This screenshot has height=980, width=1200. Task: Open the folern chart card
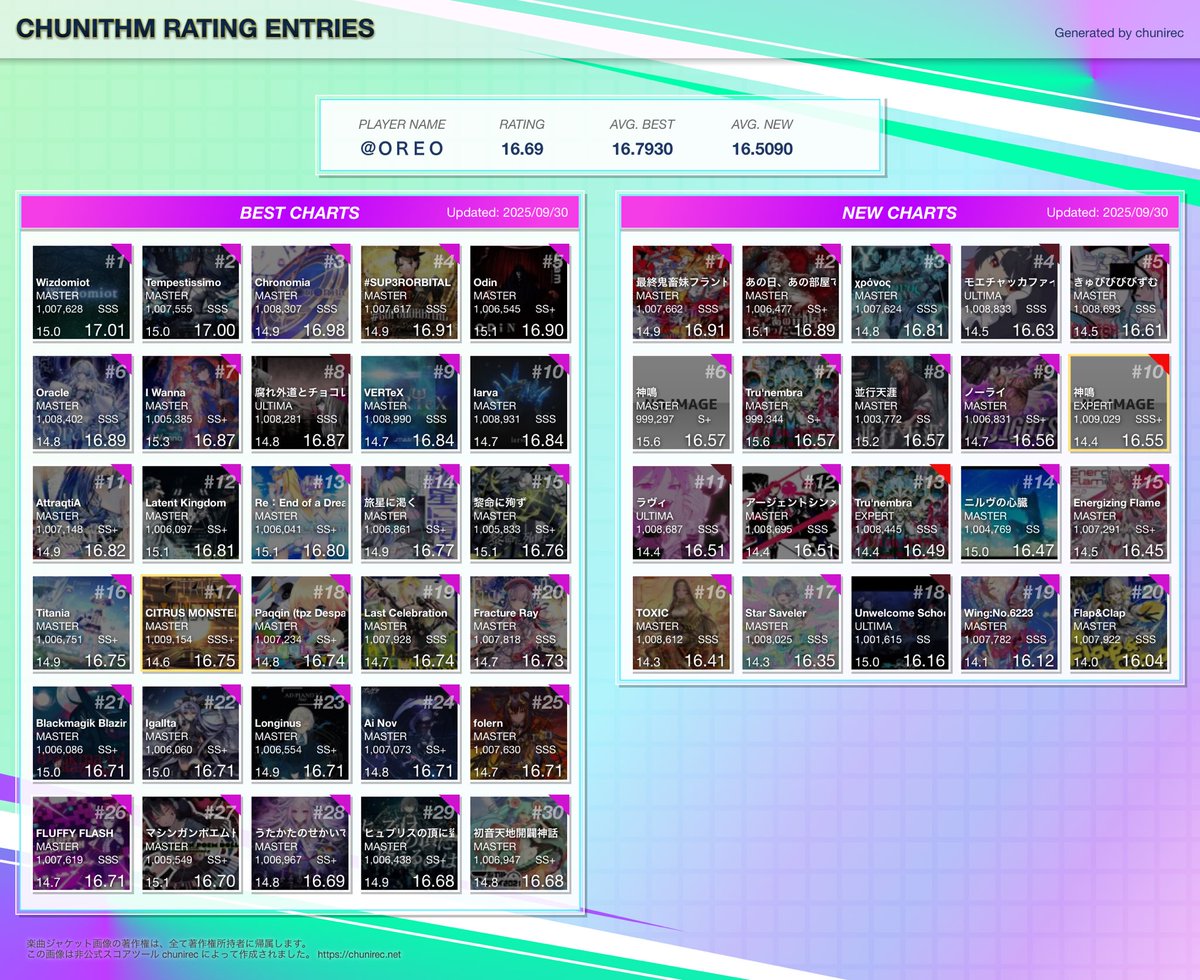pos(519,733)
